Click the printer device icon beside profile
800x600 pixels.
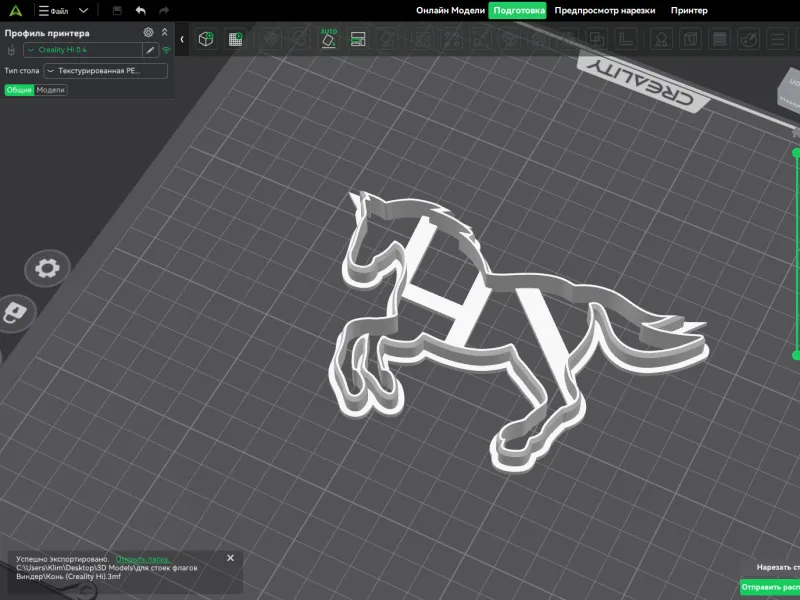point(11,50)
